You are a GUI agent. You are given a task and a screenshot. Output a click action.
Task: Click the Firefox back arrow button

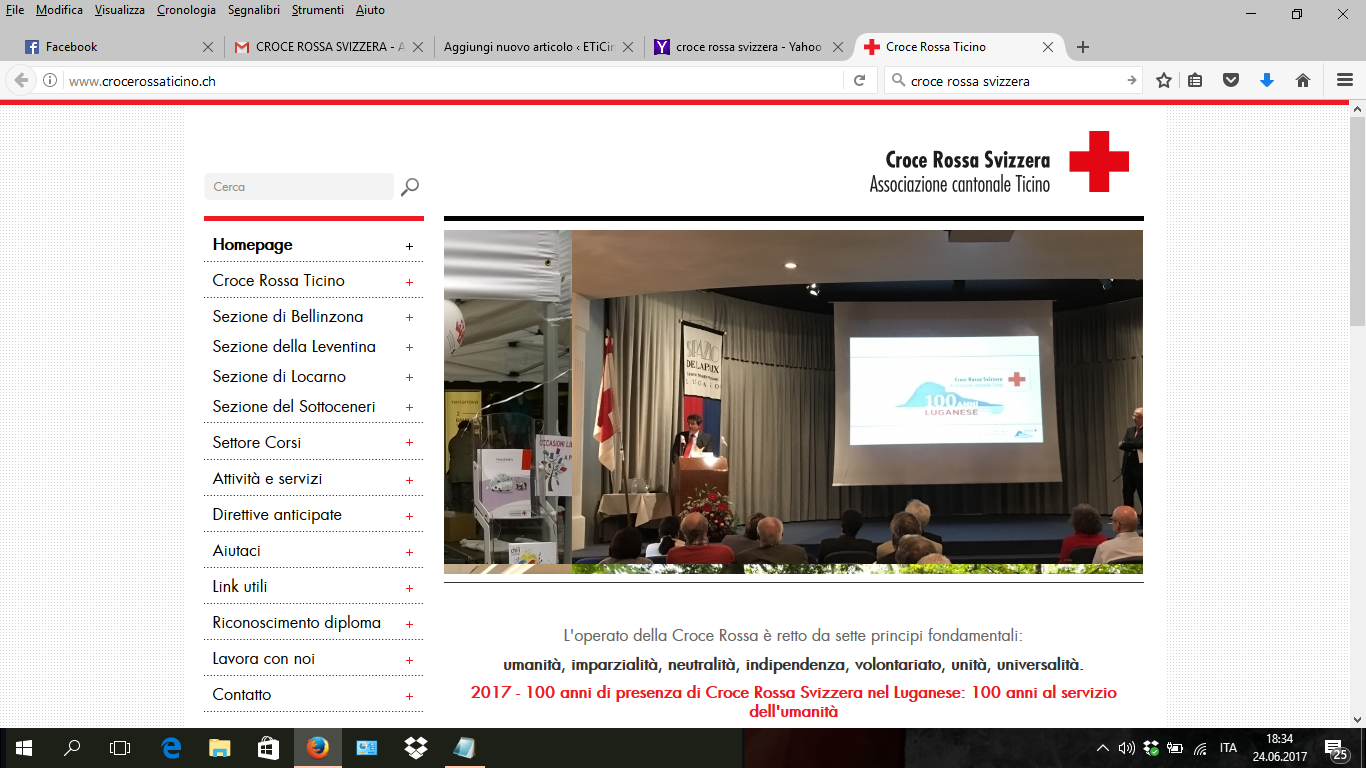[21, 81]
